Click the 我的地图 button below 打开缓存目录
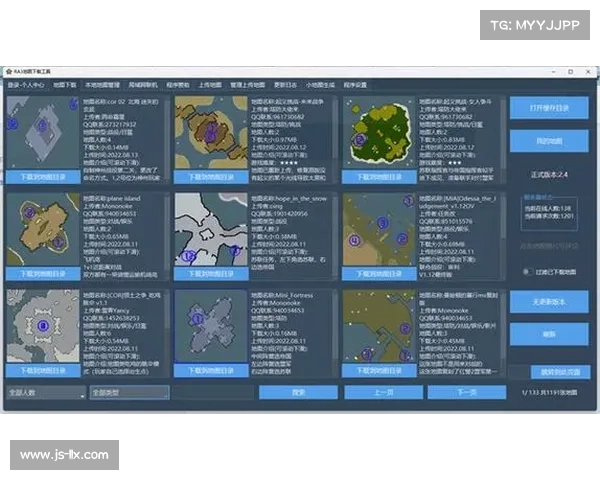The image size is (600, 480). (x=549, y=141)
